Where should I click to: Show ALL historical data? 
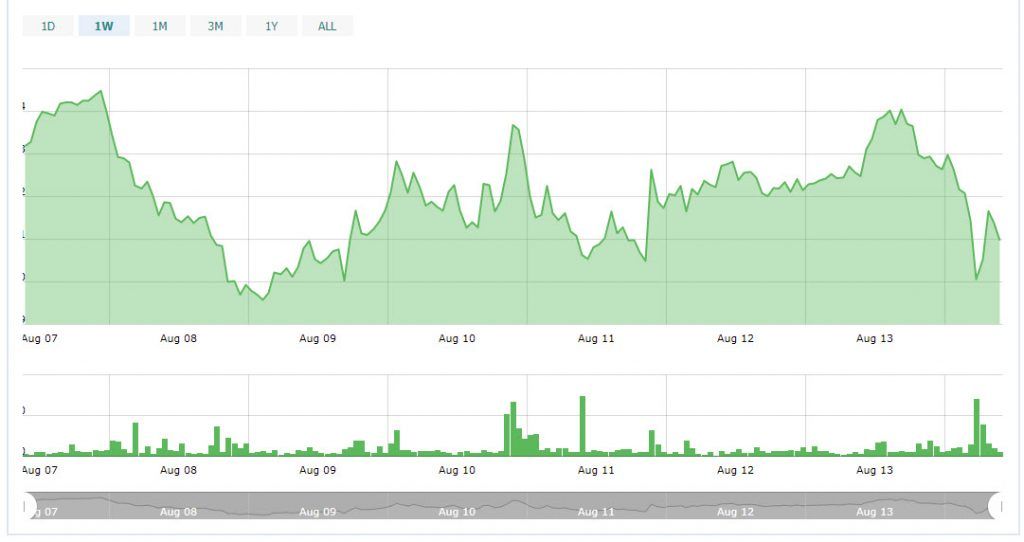click(x=328, y=26)
